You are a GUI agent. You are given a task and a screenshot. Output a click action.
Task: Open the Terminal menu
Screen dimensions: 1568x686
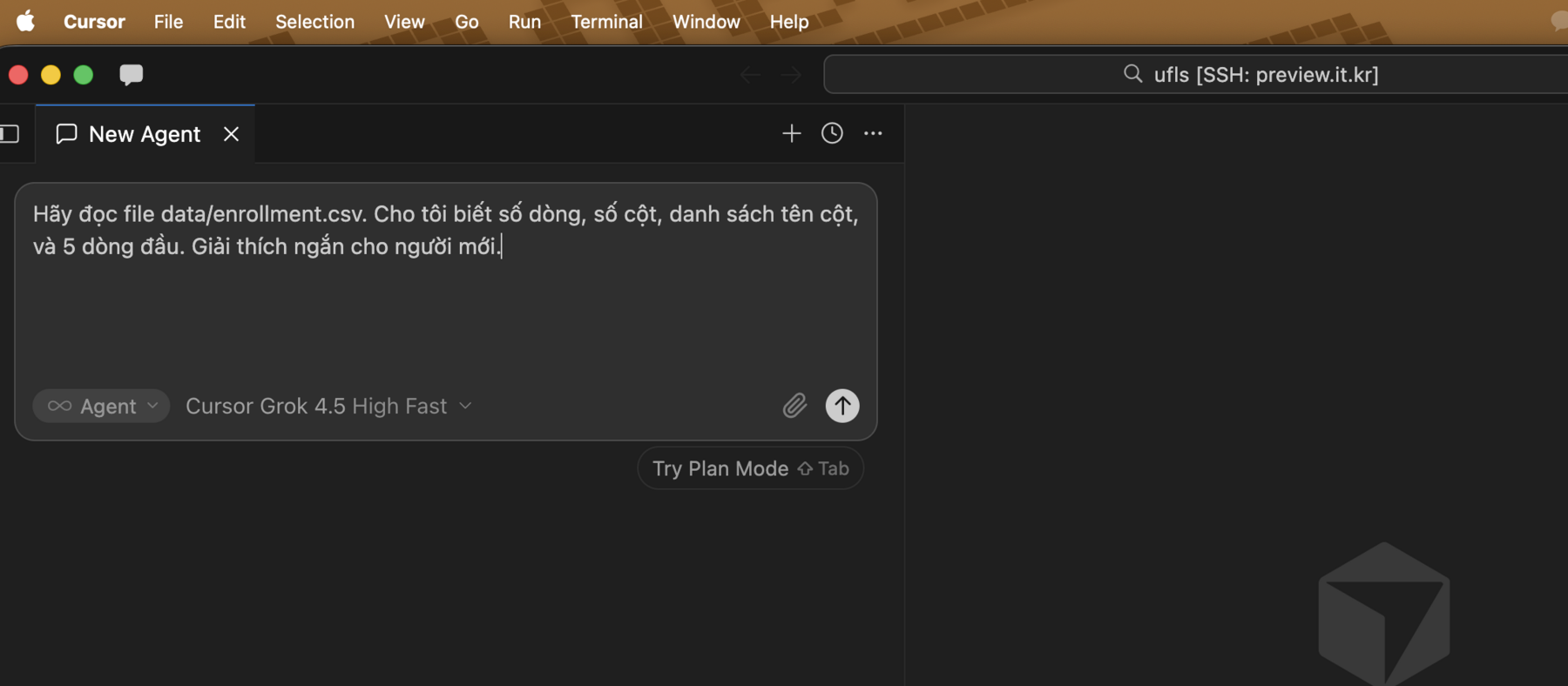pos(606,22)
